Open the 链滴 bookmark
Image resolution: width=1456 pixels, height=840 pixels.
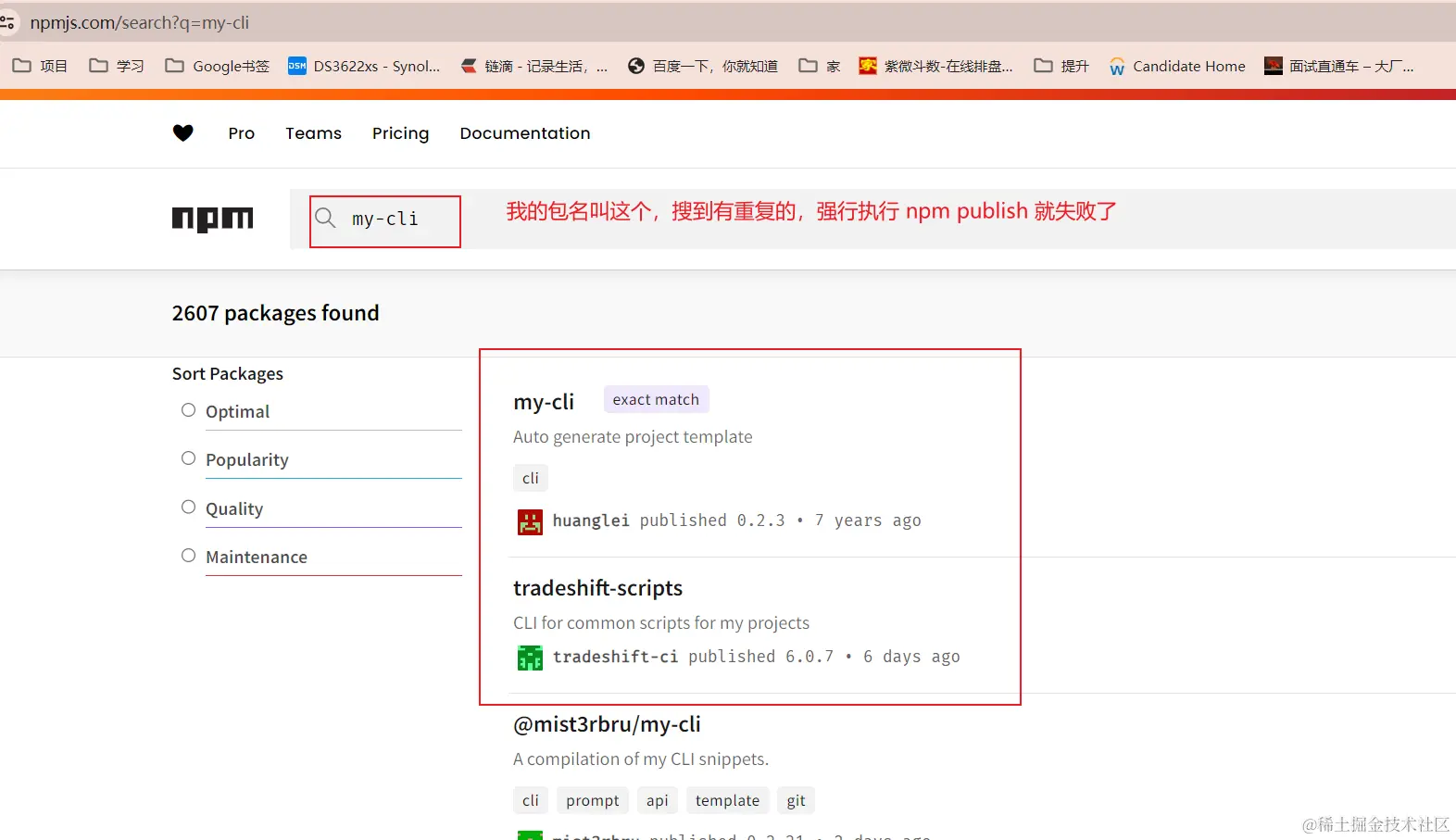click(x=533, y=66)
